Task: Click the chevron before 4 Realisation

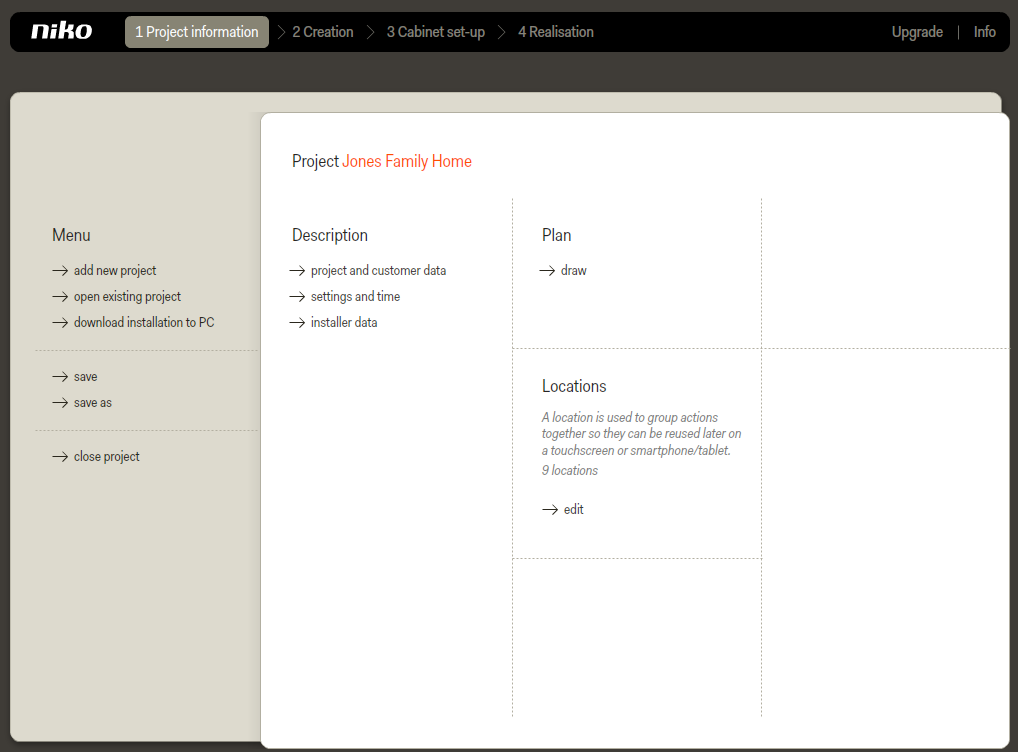Action: click(502, 32)
